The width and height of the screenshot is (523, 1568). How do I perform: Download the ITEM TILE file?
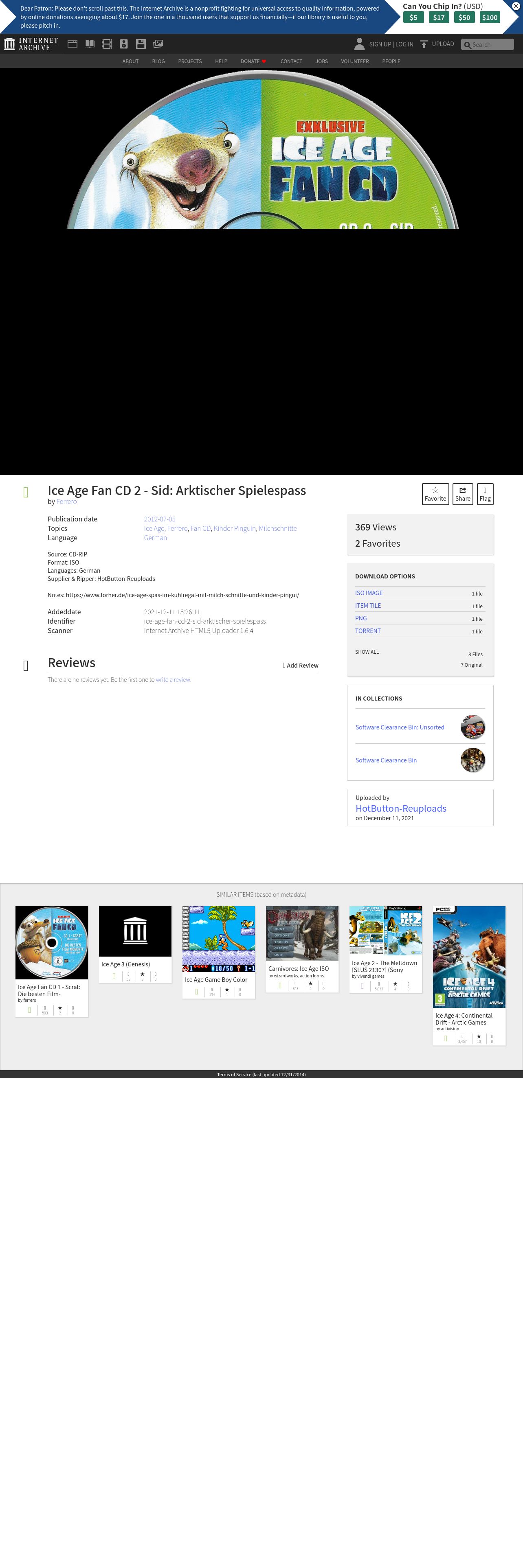pyautogui.click(x=368, y=606)
